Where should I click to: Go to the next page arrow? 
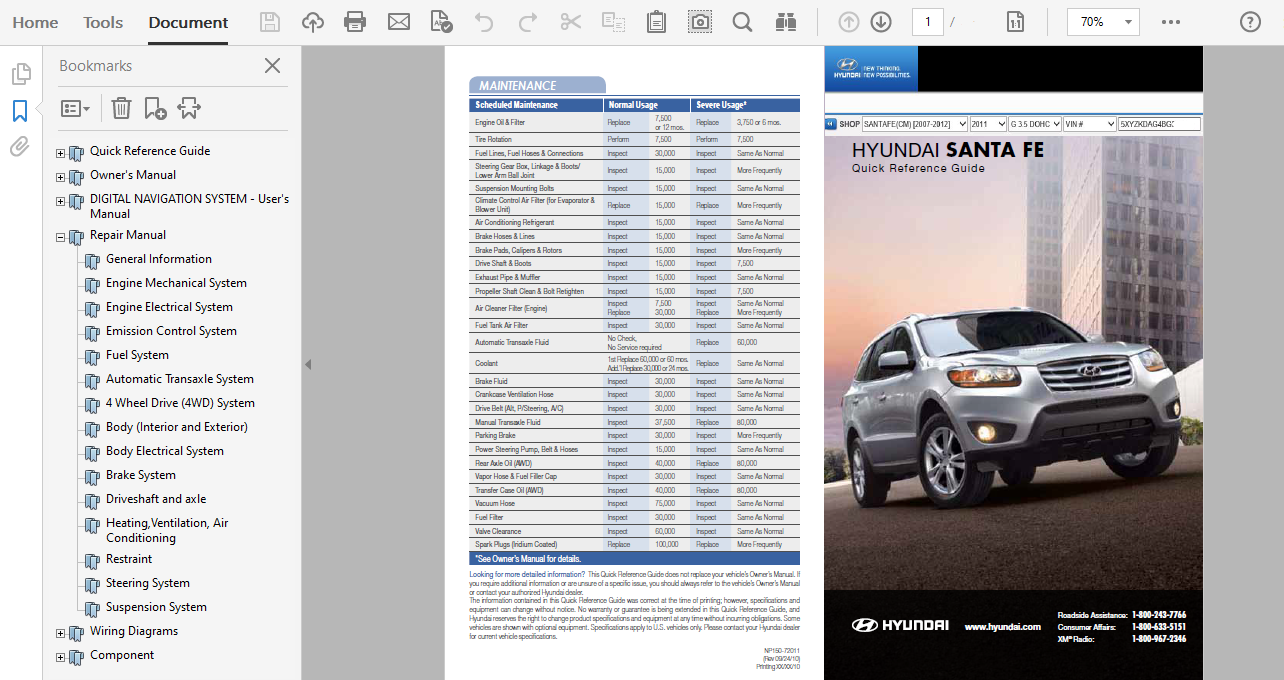point(880,22)
